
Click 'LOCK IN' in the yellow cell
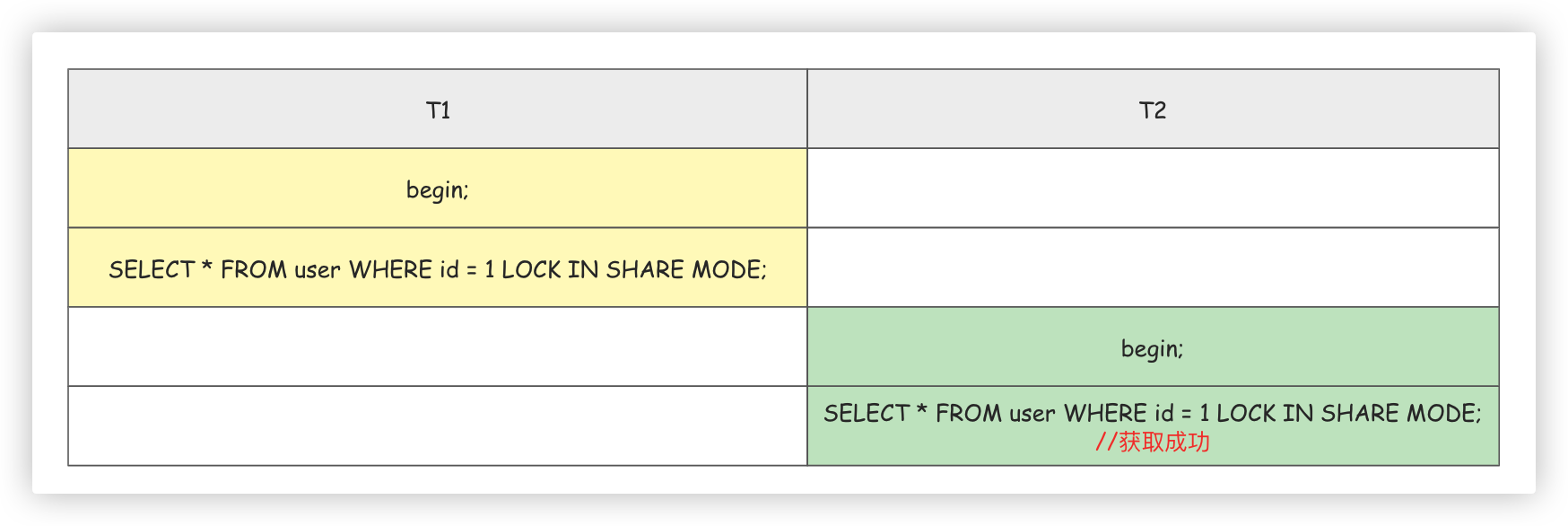(550, 269)
